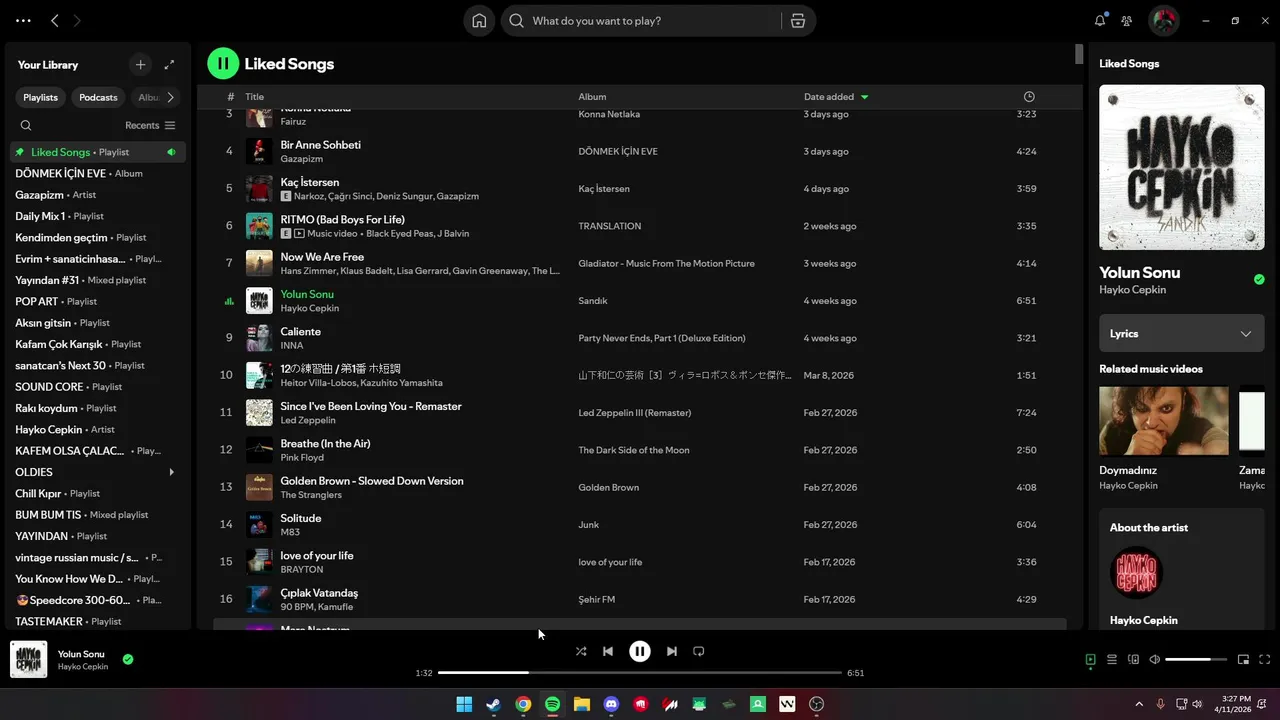Click the Yolun Sonu title in Now Playing panel
The height and width of the screenshot is (720, 1280).
pos(1139,272)
